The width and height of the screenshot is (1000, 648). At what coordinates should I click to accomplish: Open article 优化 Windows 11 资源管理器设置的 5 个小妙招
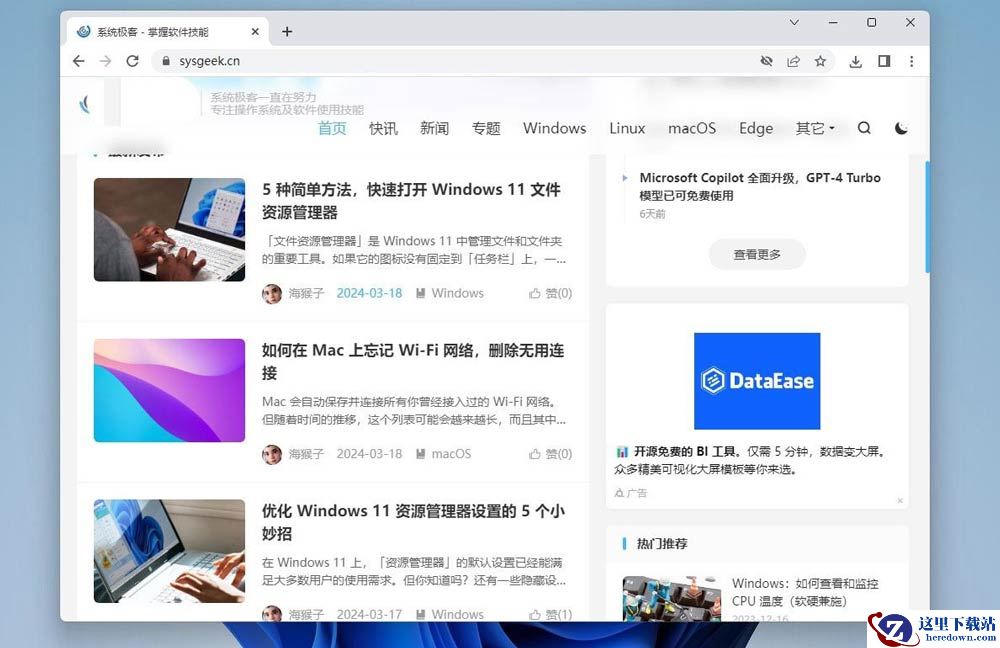coord(413,522)
